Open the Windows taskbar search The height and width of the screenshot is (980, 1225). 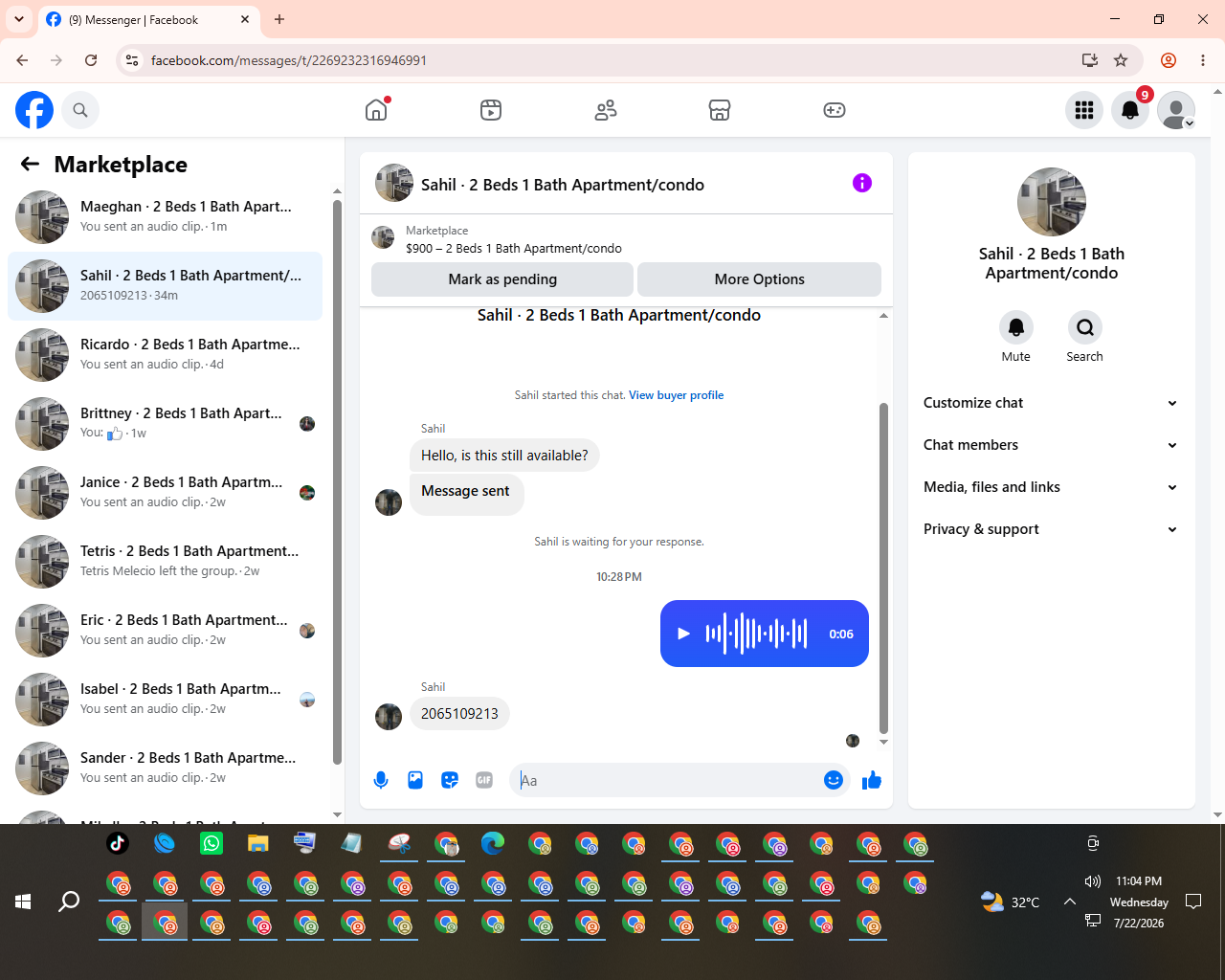69,902
